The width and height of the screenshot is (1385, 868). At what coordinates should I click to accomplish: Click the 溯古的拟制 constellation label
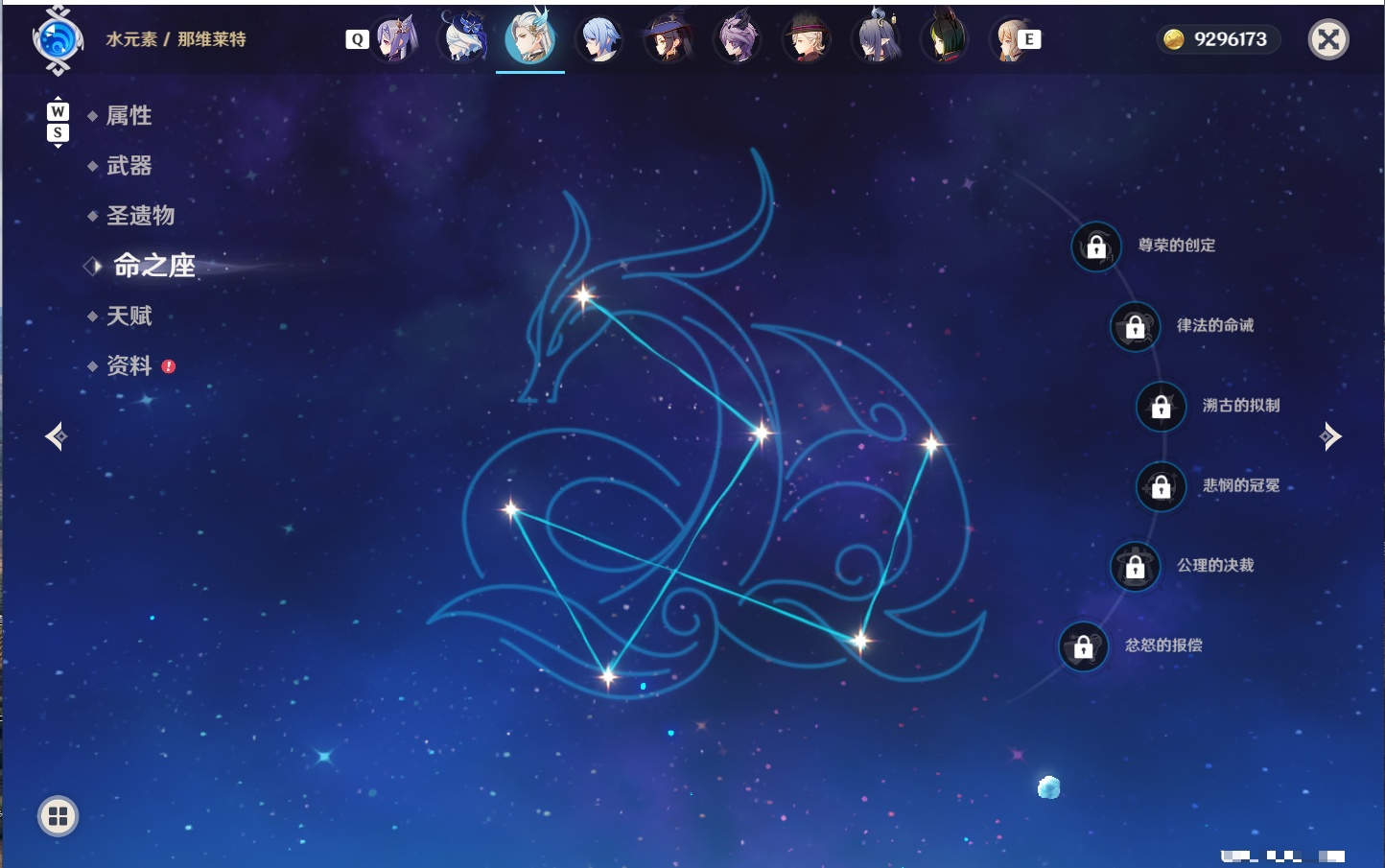point(1241,406)
